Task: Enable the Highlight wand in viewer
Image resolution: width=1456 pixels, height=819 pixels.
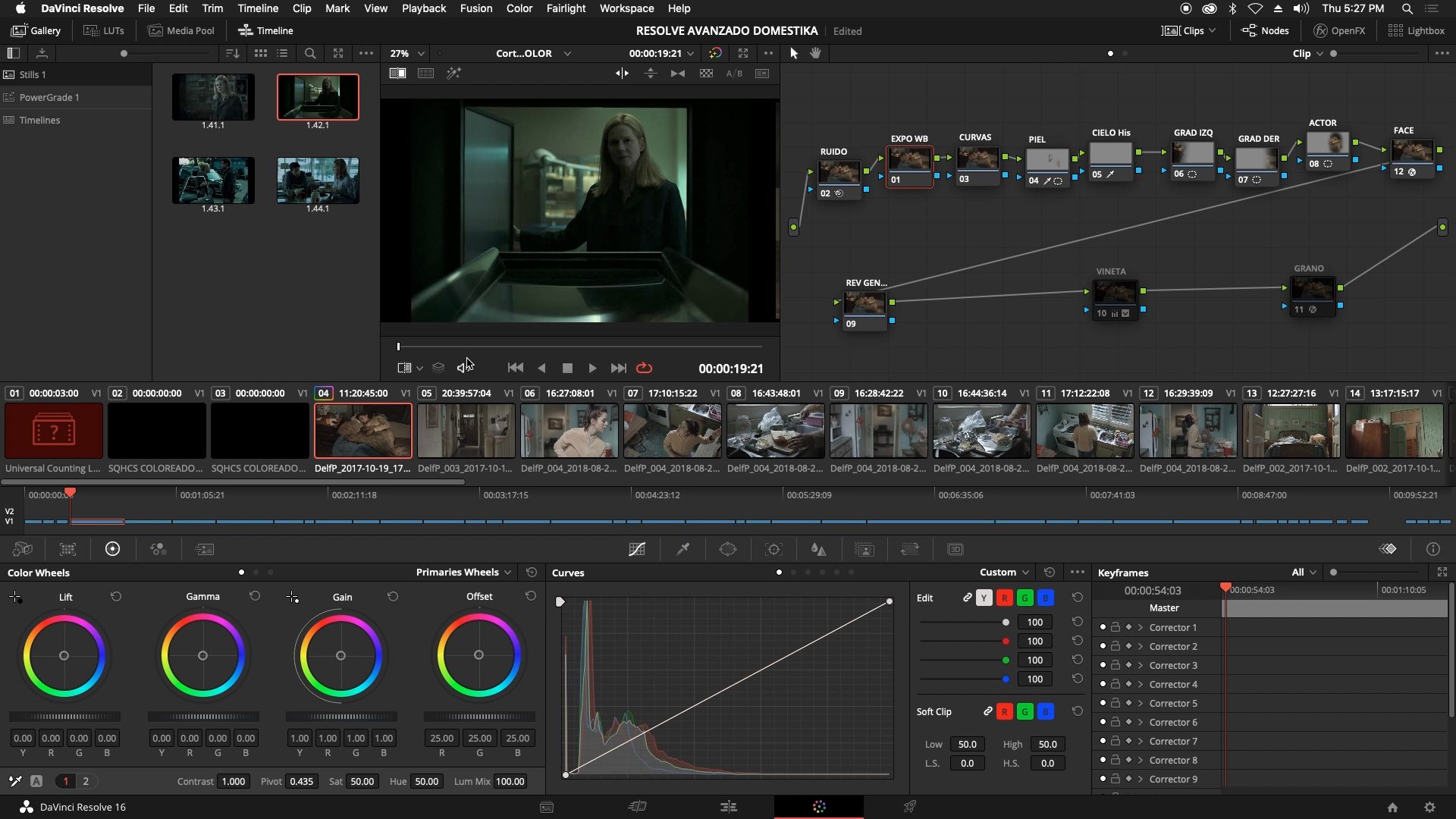Action: click(453, 74)
